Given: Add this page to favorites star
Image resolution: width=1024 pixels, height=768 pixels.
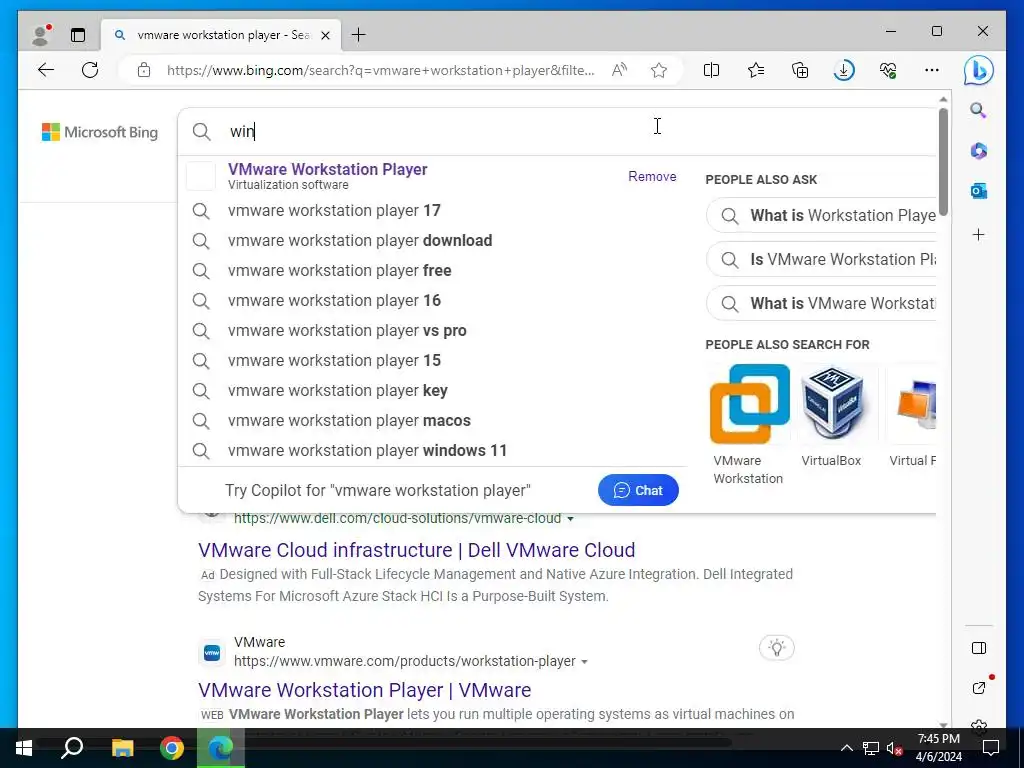Looking at the screenshot, I should coord(659,70).
